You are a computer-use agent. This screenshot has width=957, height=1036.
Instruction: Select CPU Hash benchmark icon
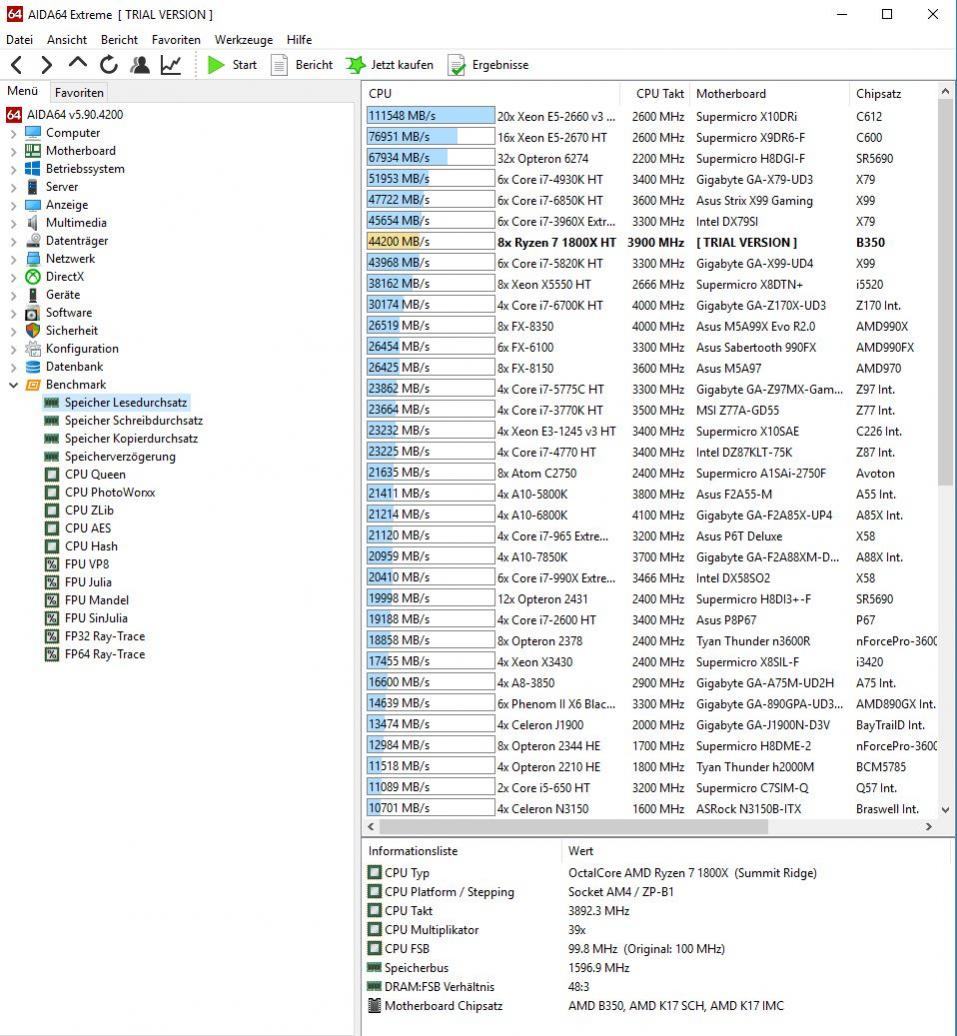coord(52,546)
